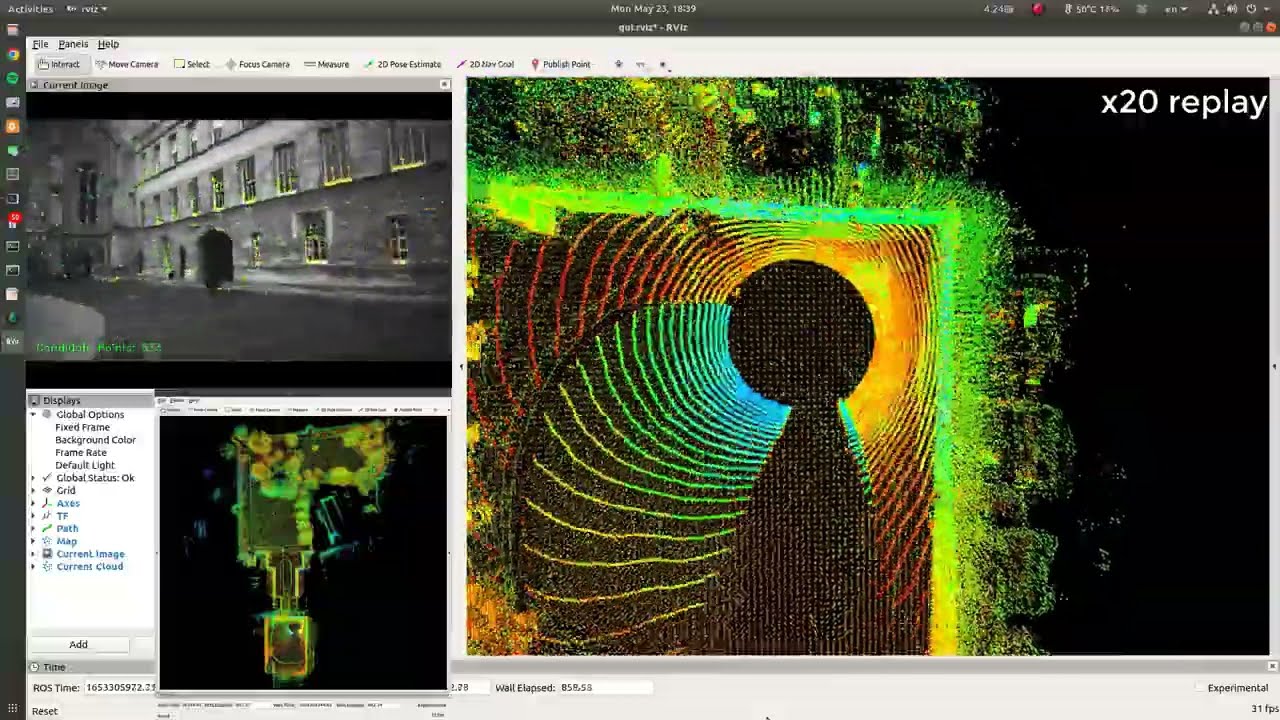Screen dimensions: 1280x720
Task: Click the Time panel clock icon
Action: coord(34,667)
